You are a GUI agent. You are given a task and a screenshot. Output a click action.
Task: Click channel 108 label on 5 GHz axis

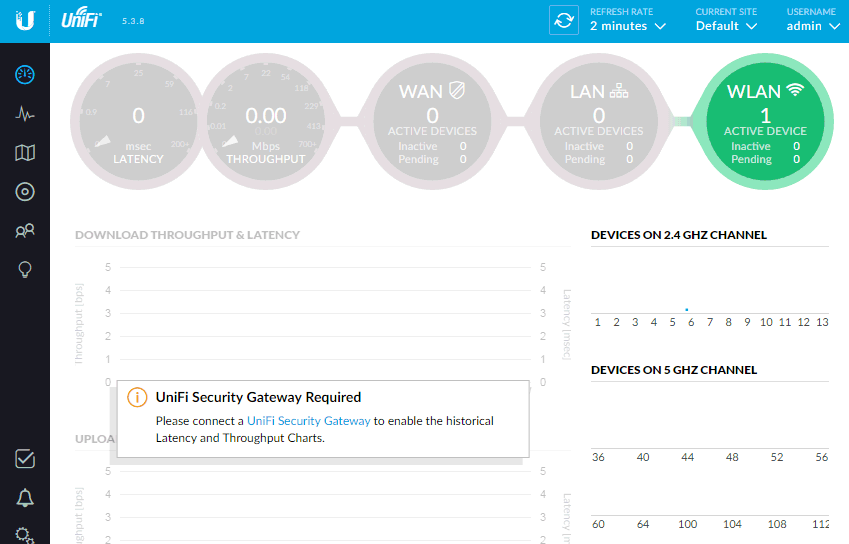(777, 524)
